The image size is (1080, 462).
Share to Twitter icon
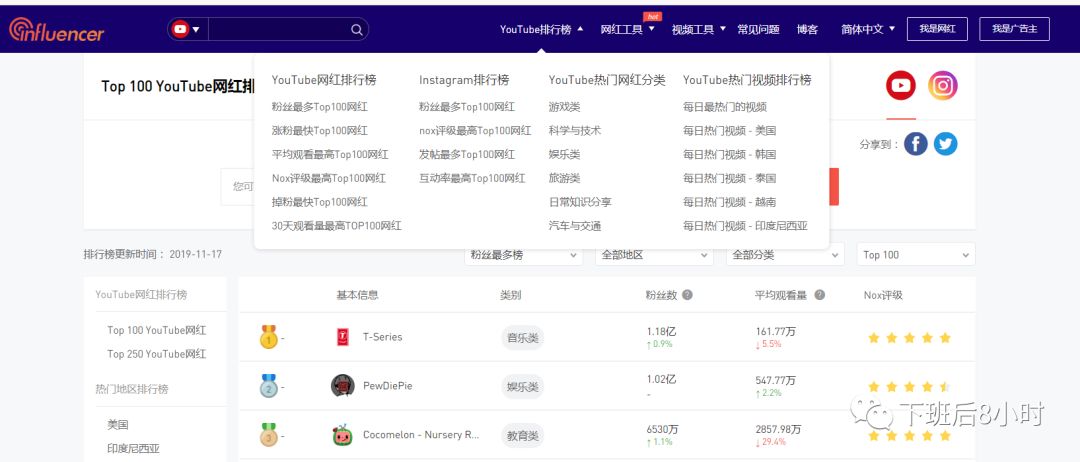(x=946, y=144)
